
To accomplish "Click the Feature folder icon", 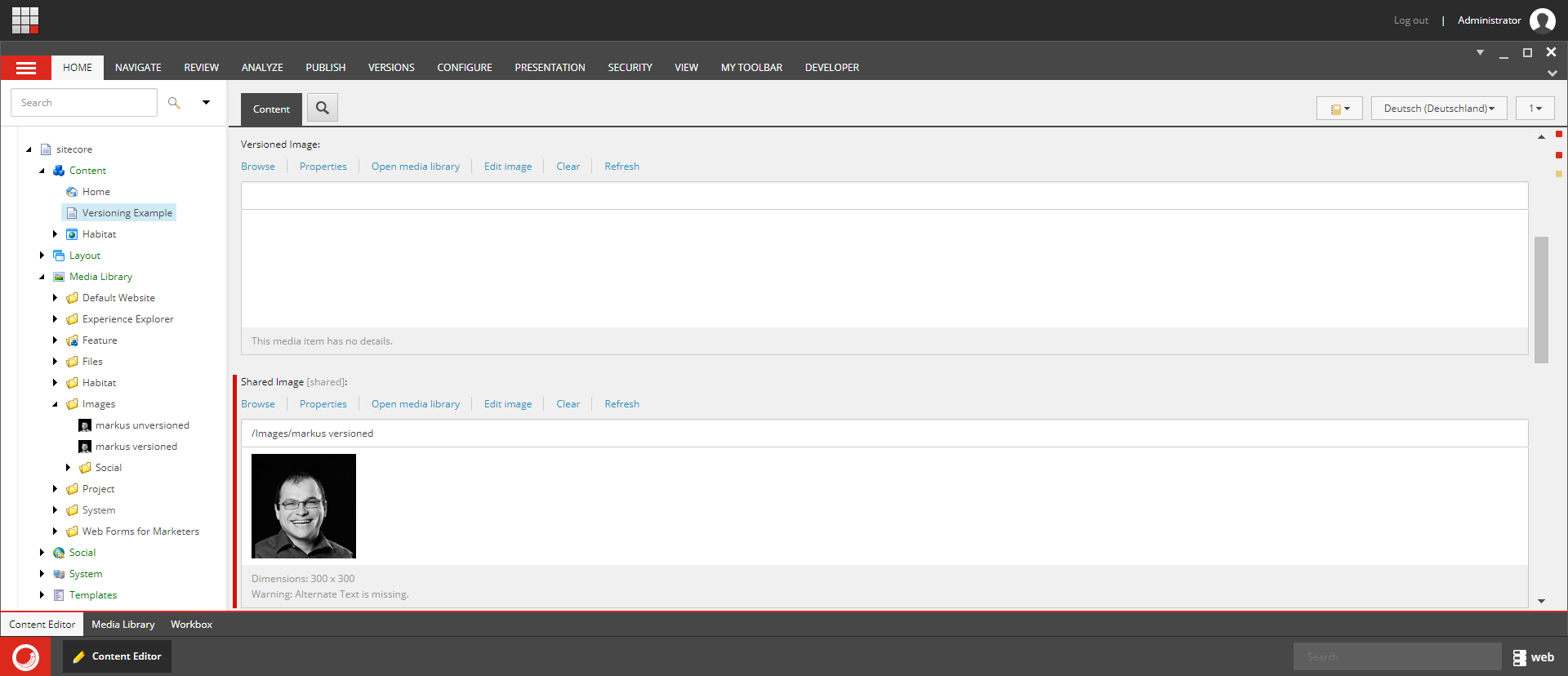I will click(72, 340).
